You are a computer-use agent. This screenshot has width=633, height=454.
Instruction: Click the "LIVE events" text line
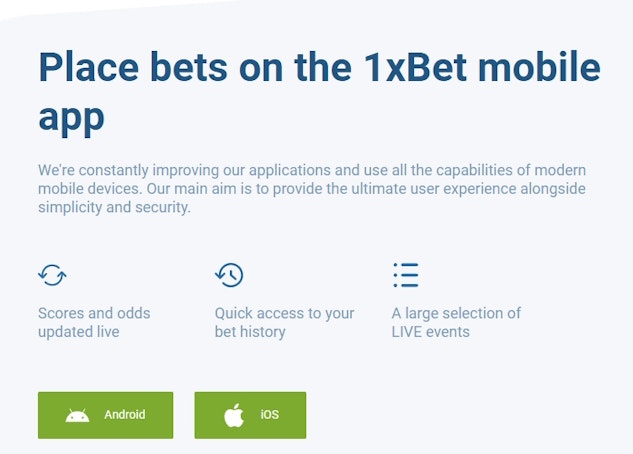pyautogui.click(x=431, y=332)
